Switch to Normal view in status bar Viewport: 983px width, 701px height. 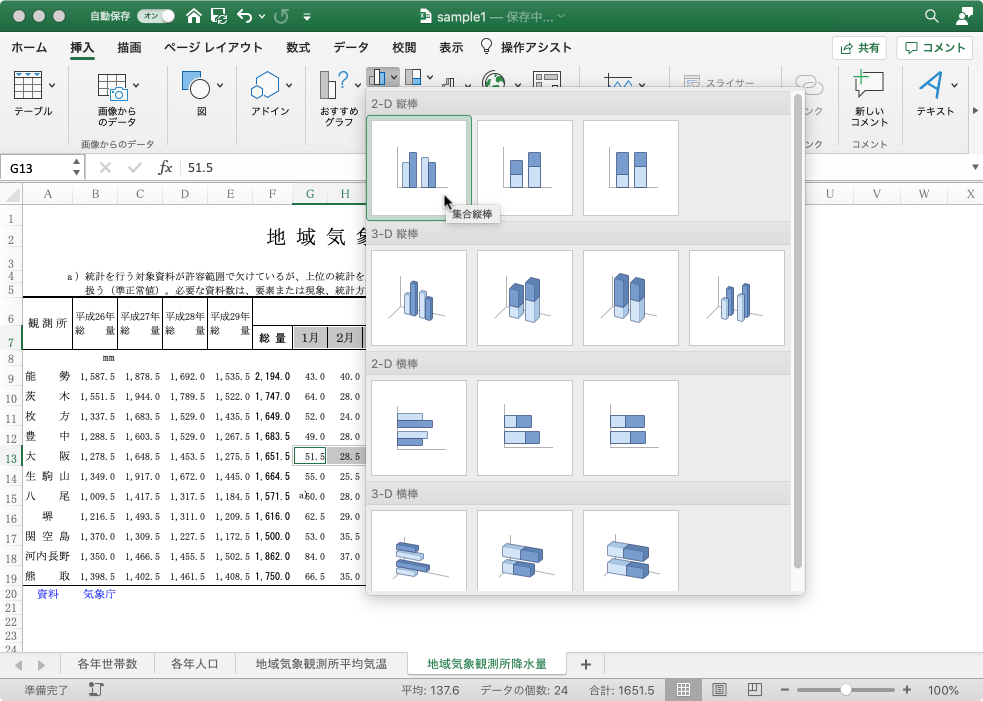(x=683, y=690)
